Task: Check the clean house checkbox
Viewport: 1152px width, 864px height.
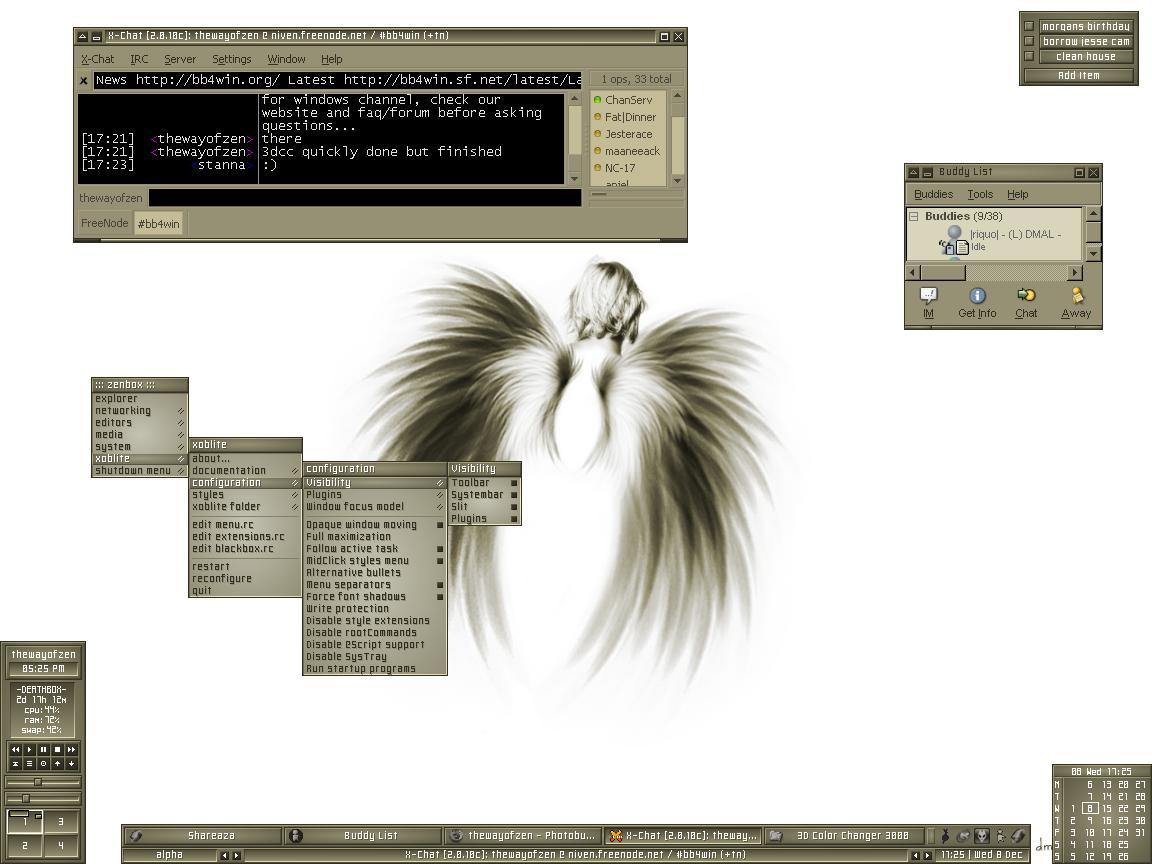Action: click(1029, 56)
